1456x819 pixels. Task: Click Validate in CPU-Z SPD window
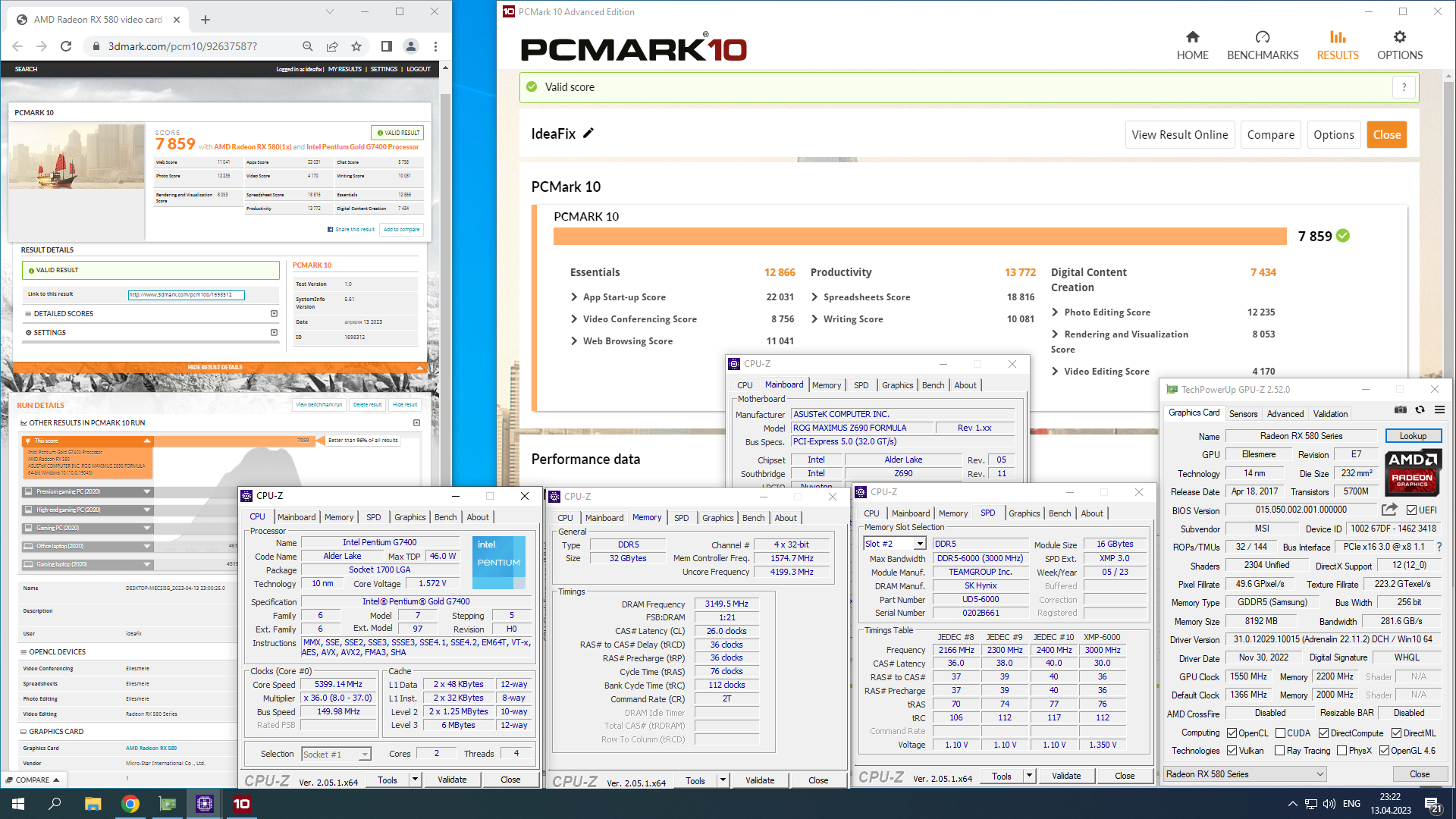[x=1066, y=776]
